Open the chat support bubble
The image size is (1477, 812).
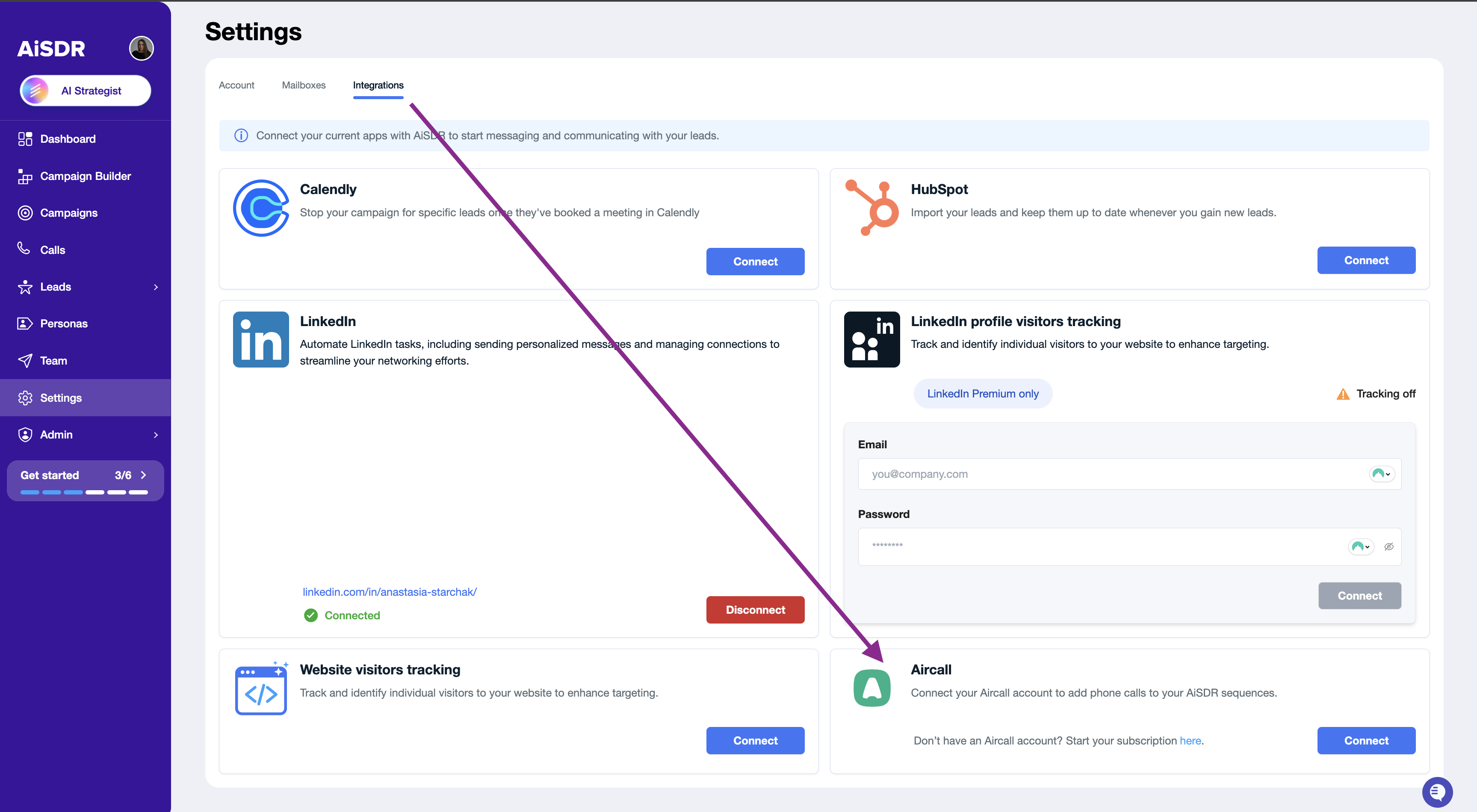click(x=1437, y=792)
